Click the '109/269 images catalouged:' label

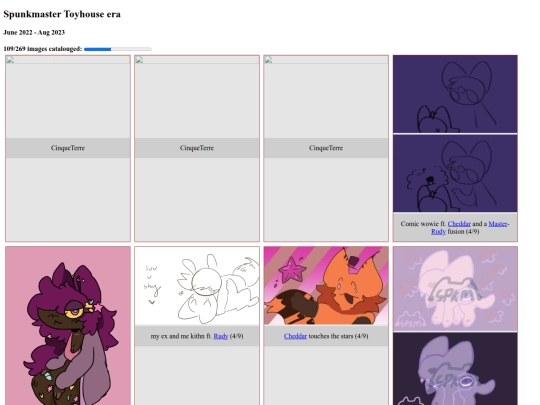(x=43, y=49)
